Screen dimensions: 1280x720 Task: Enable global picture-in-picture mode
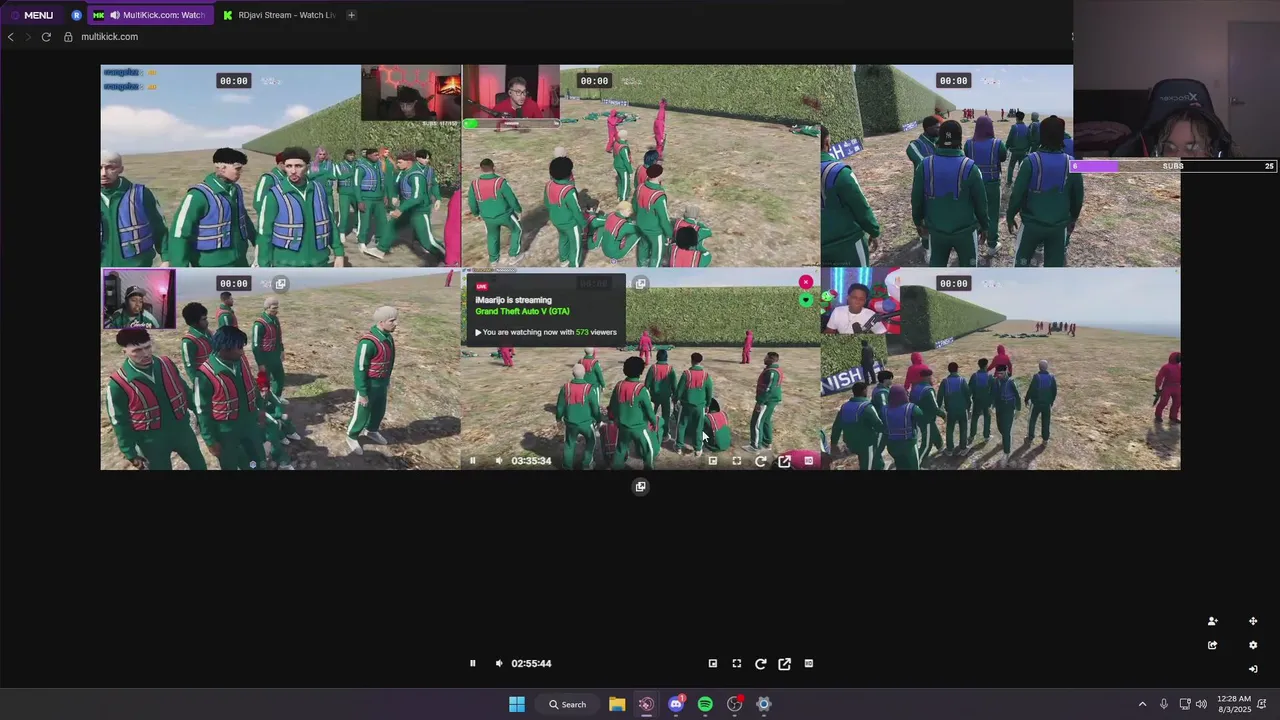pyautogui.click(x=713, y=663)
